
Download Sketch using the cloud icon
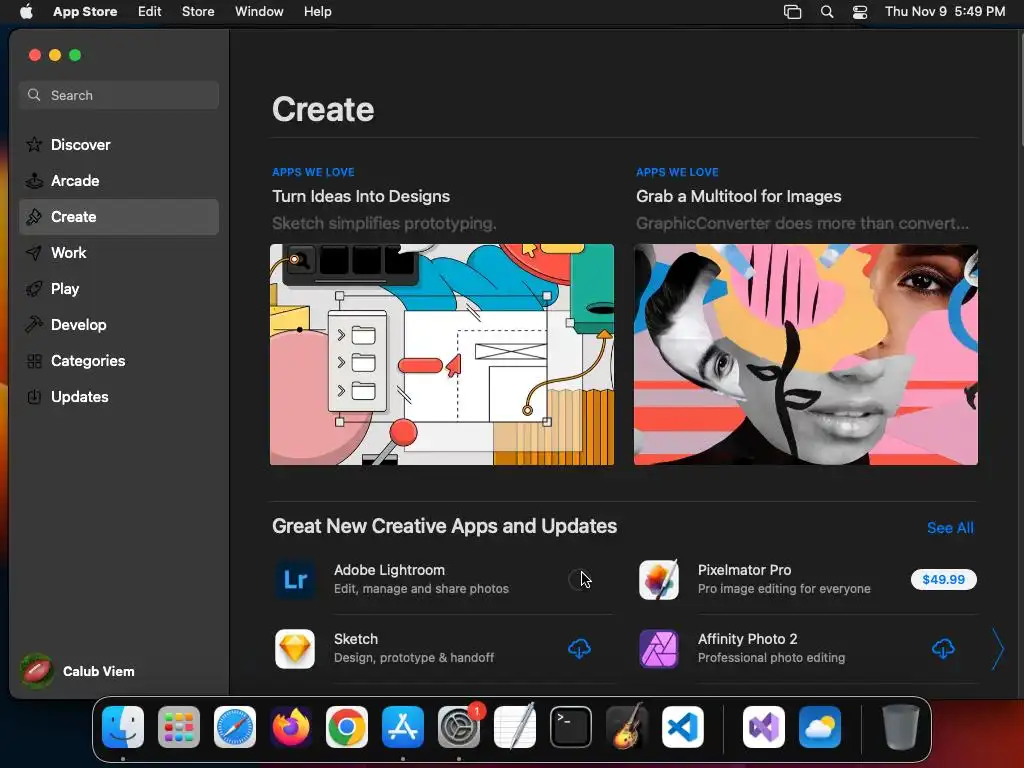pyautogui.click(x=579, y=648)
